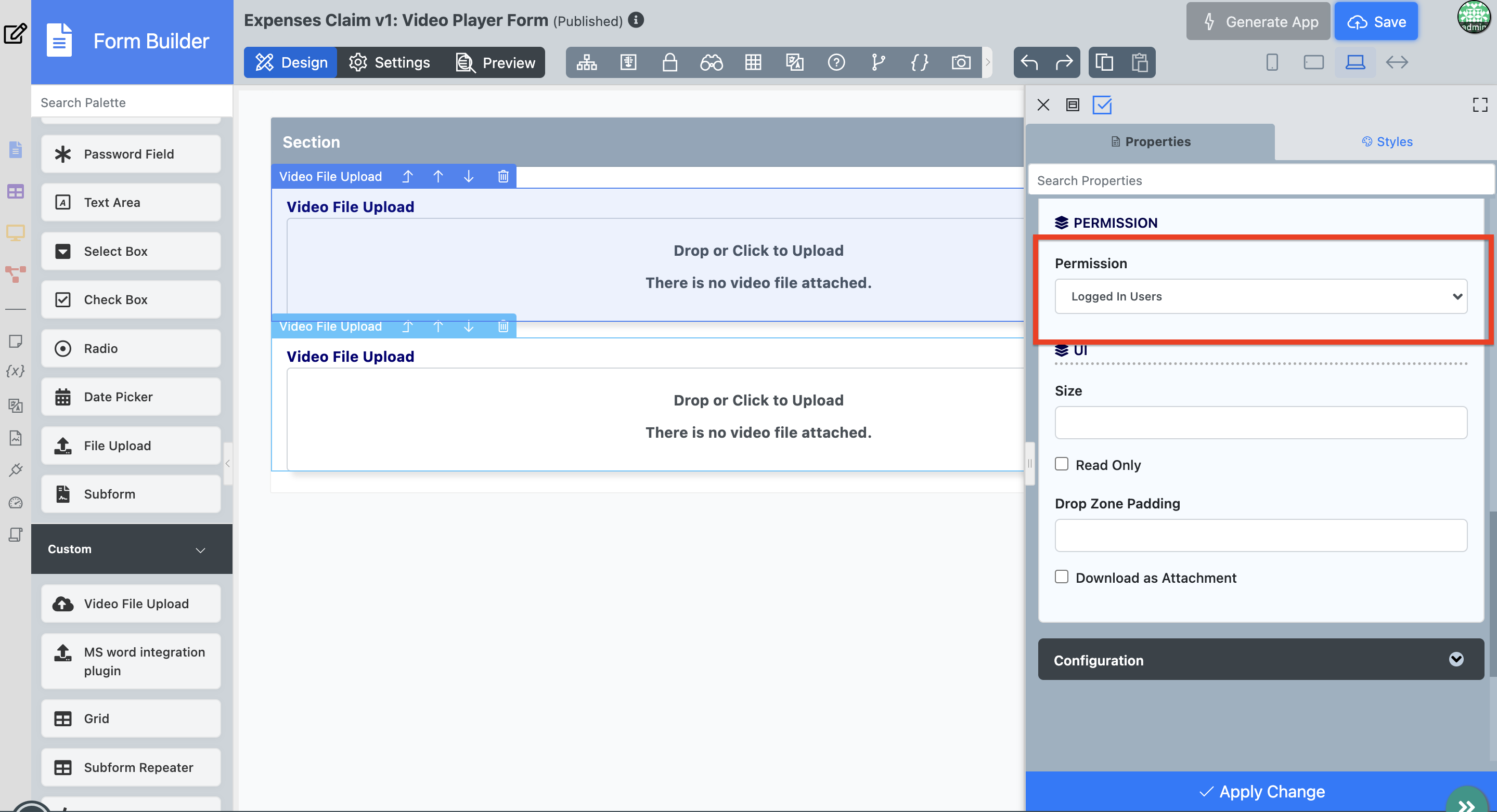Open the screenshot camera tool
This screenshot has width=1497, height=812.
click(x=961, y=62)
